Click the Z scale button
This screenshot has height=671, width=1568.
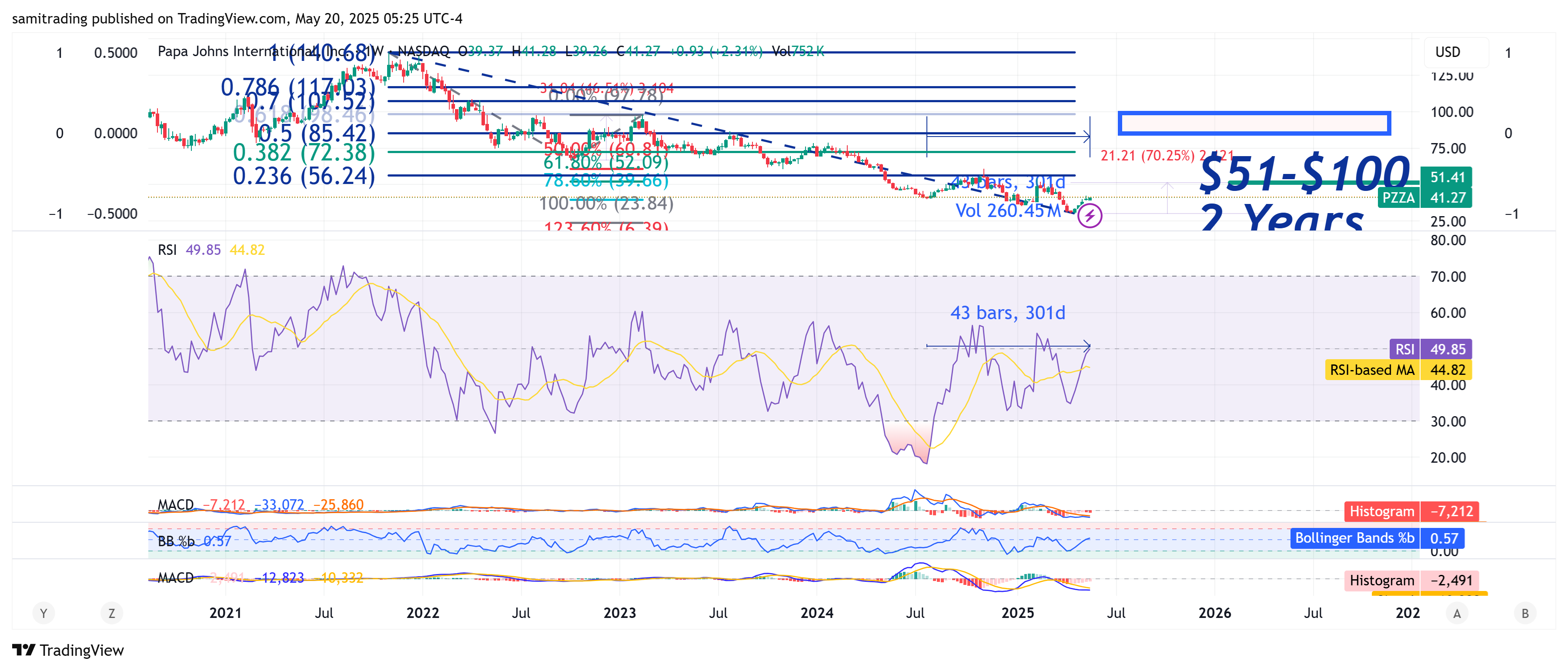tap(111, 613)
